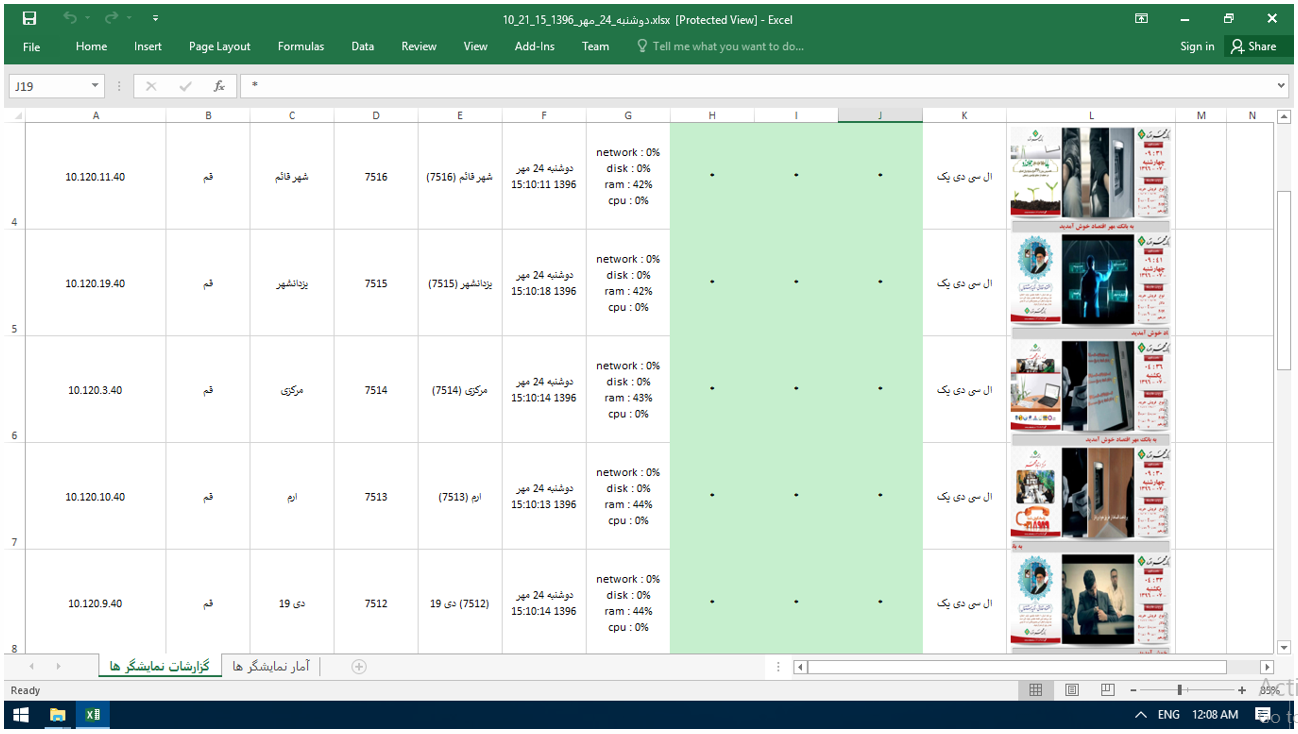Switch to Page Break Preview icon
This screenshot has width=1298, height=734.
1108,690
